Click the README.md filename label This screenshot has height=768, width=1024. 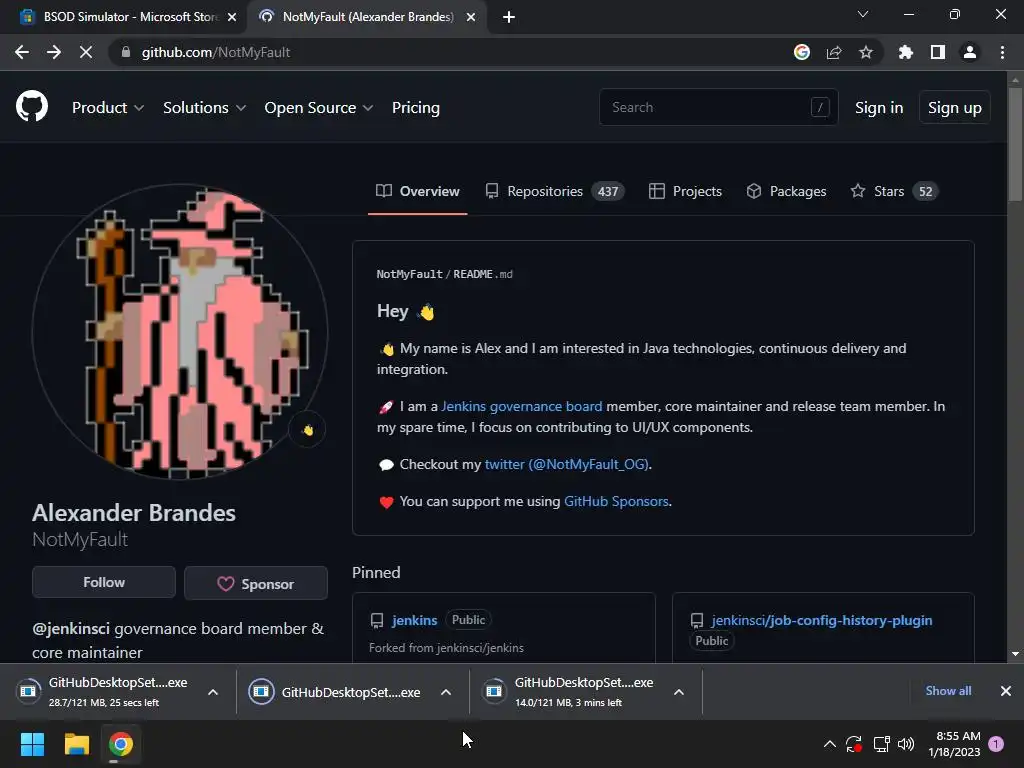[x=483, y=274]
